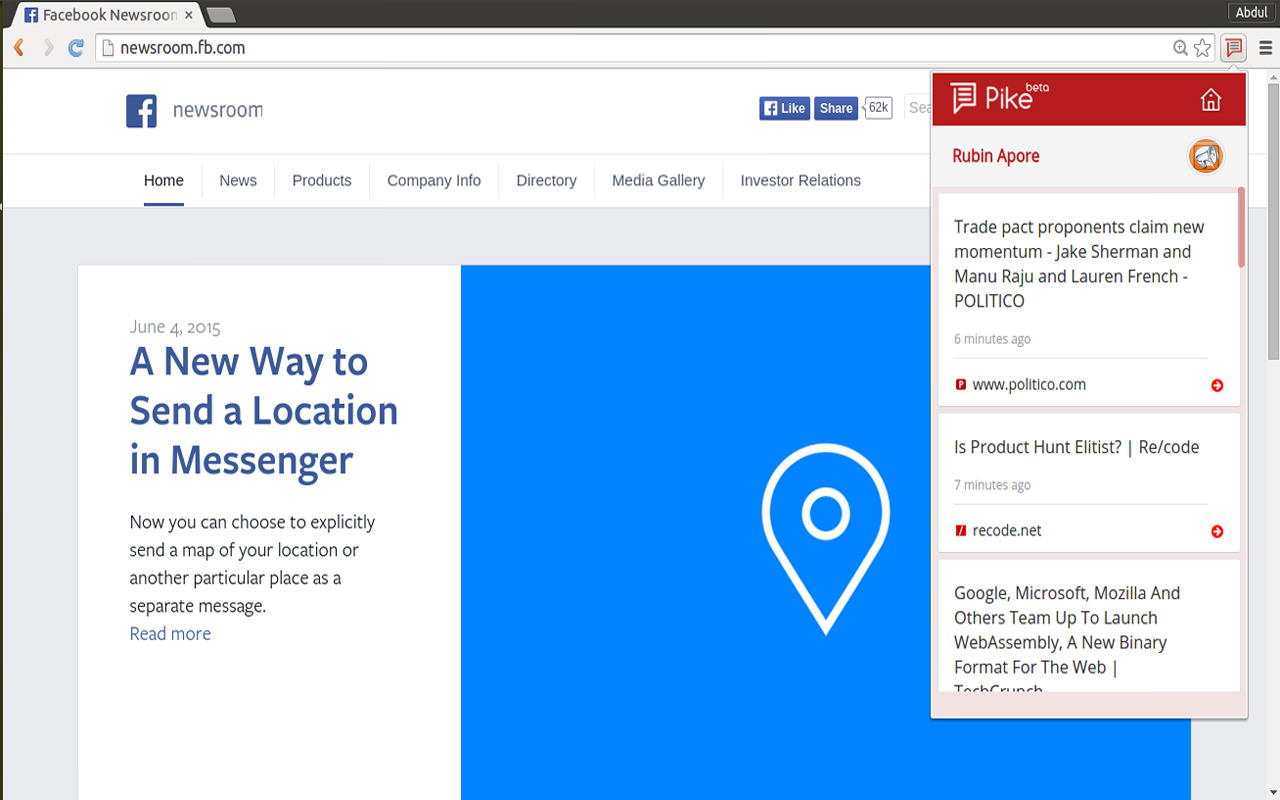Bookmark this page with the star icon

pos(1202,47)
